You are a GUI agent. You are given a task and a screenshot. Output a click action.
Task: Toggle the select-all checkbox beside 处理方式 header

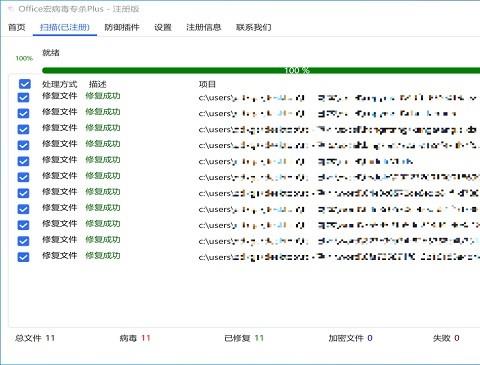click(x=25, y=84)
